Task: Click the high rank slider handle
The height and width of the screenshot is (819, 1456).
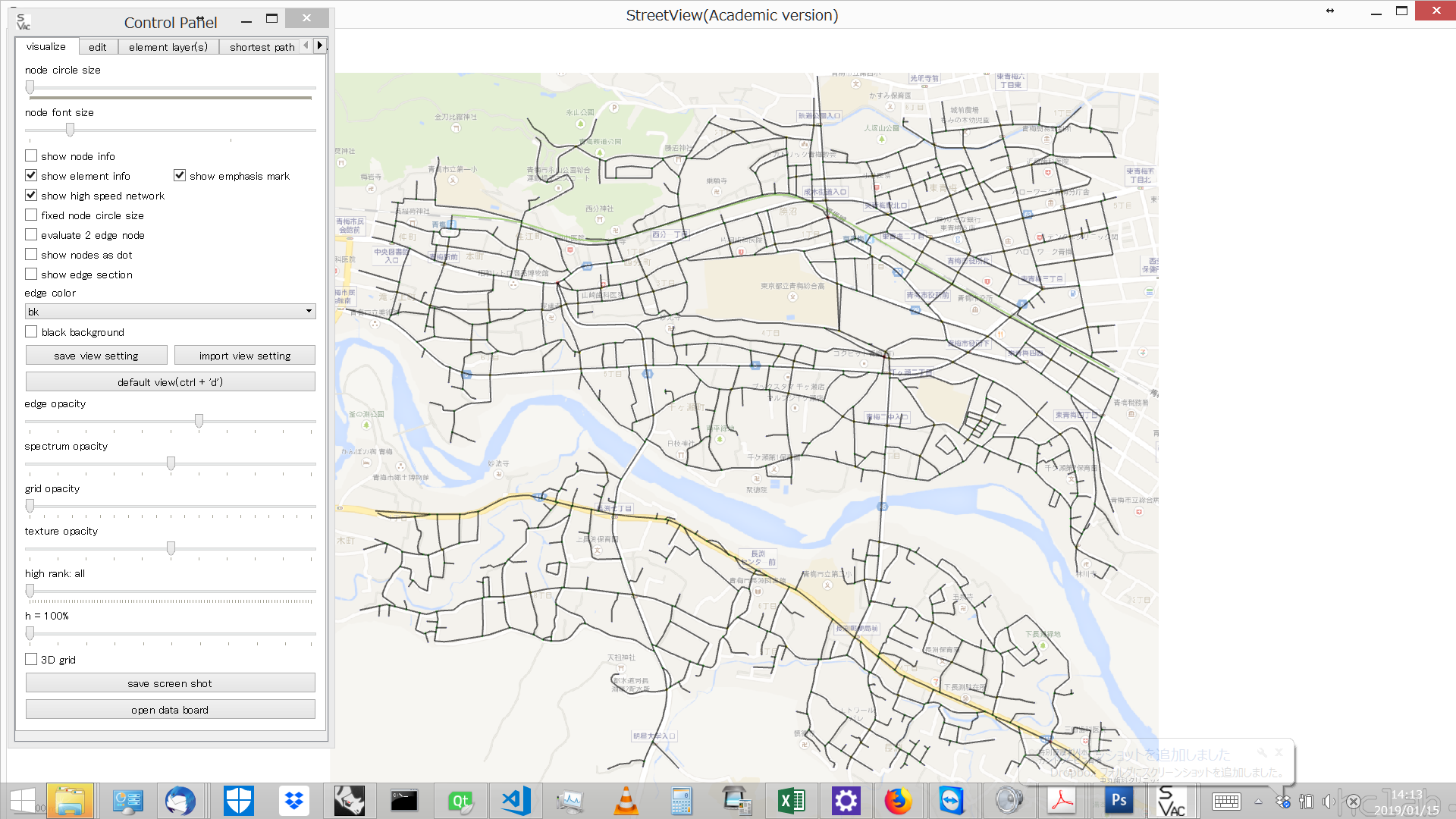Action: click(x=30, y=591)
